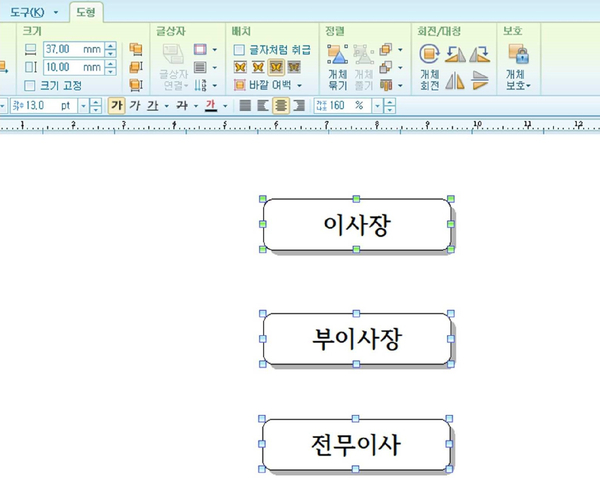Screen dimensions: 600x490
Task: Click the text box vertical alignment icon
Action: pyautogui.click(x=200, y=67)
